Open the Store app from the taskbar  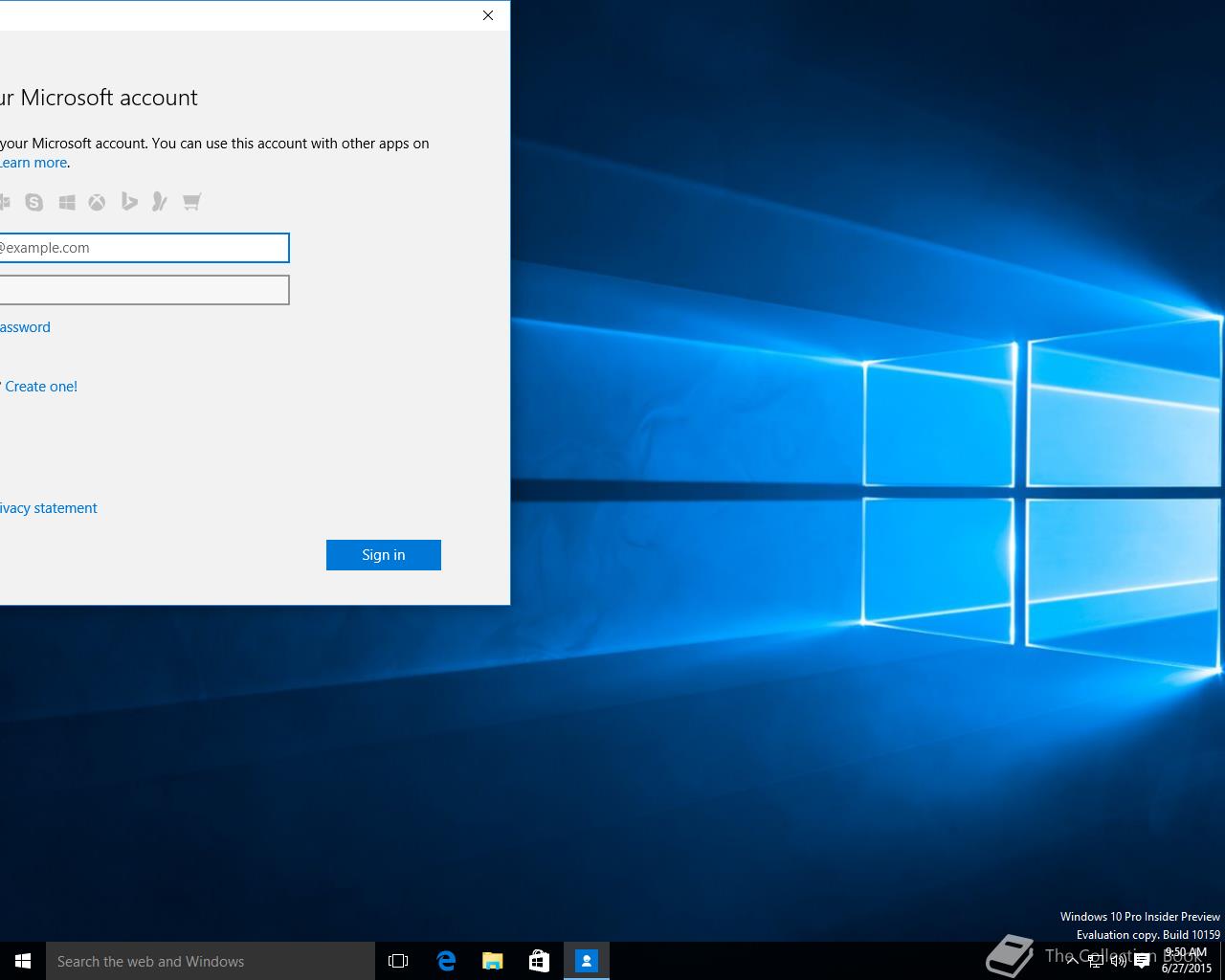539,961
